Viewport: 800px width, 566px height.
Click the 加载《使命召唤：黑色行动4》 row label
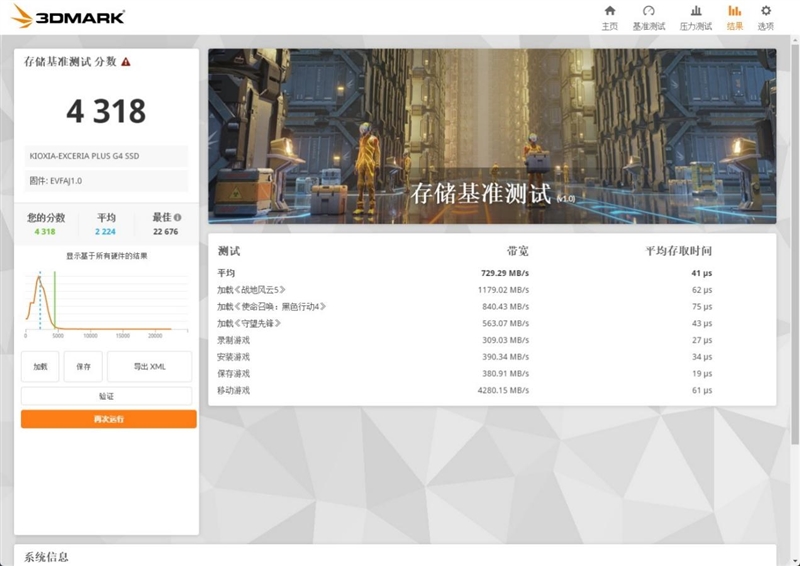(x=271, y=307)
